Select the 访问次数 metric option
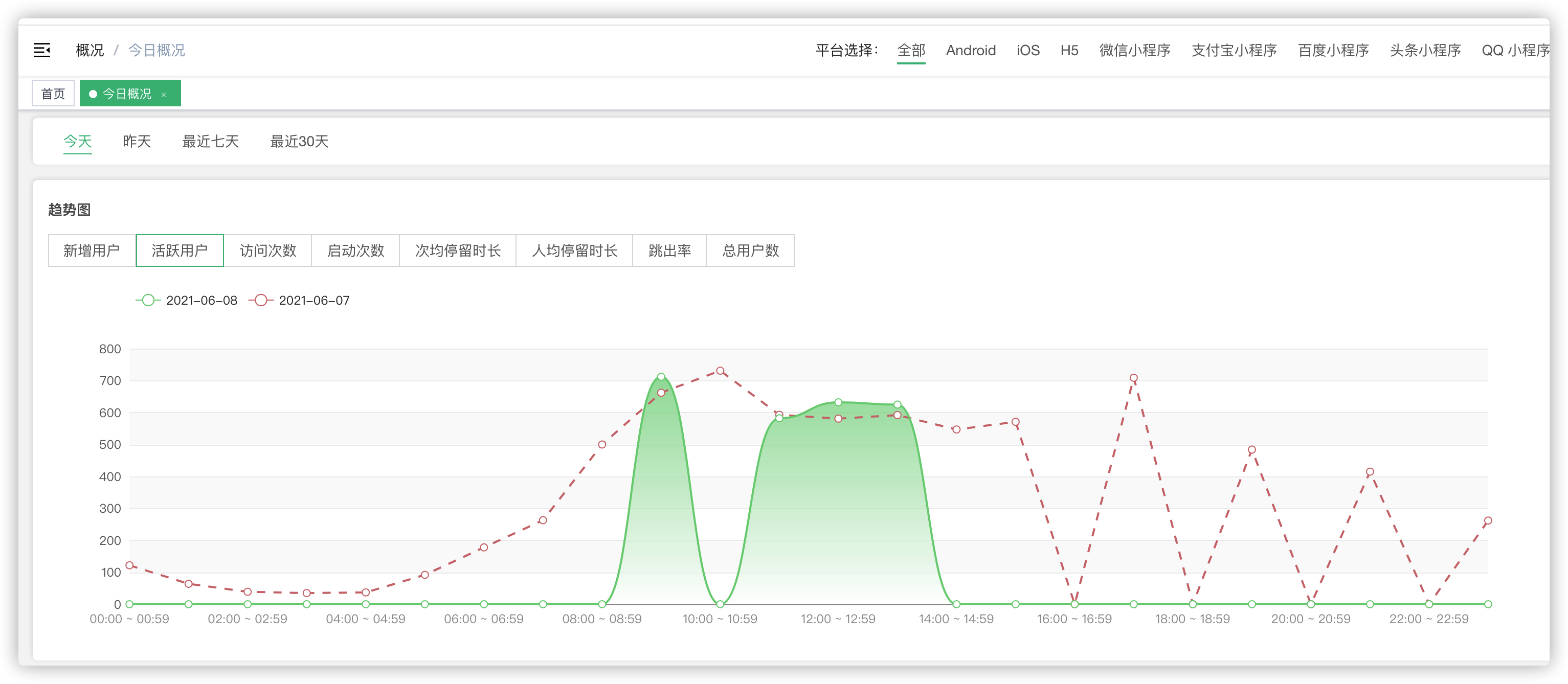This screenshot has height=684, width=1568. (x=267, y=250)
